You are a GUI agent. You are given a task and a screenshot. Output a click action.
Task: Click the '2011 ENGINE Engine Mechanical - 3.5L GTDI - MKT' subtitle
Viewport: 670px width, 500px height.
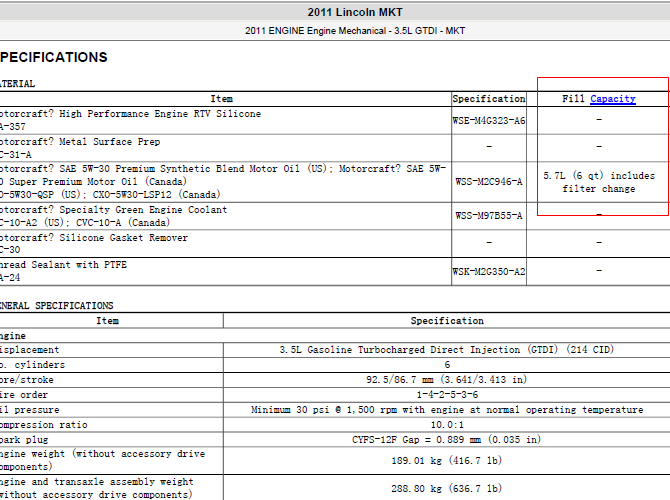355,31
